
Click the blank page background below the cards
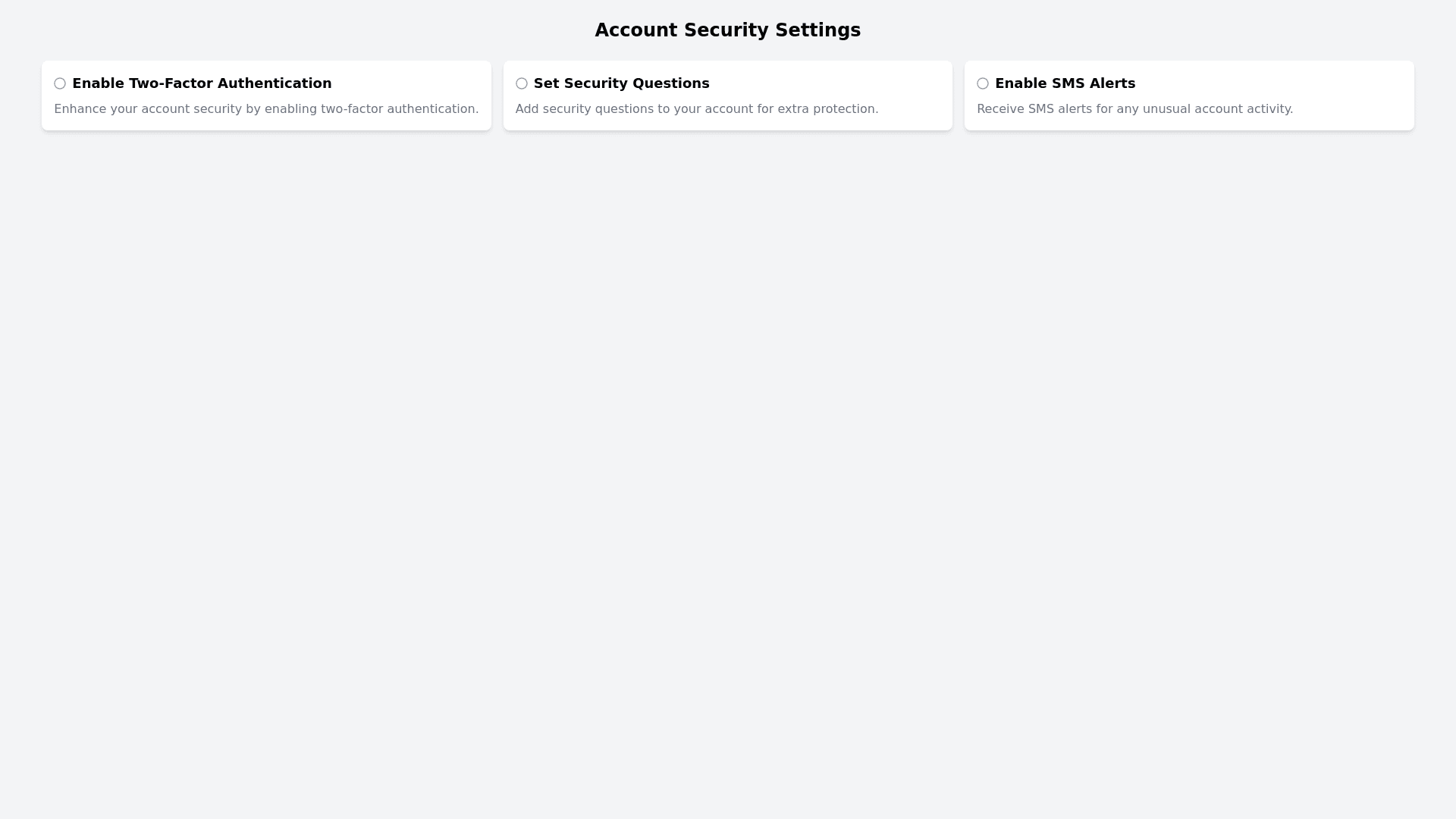(728, 455)
